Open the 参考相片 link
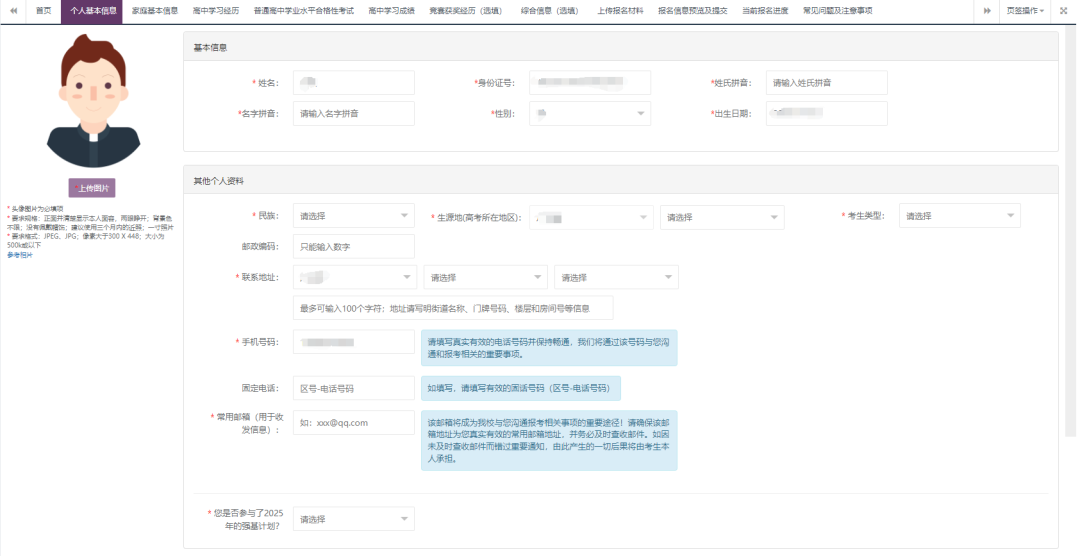 pos(20,255)
